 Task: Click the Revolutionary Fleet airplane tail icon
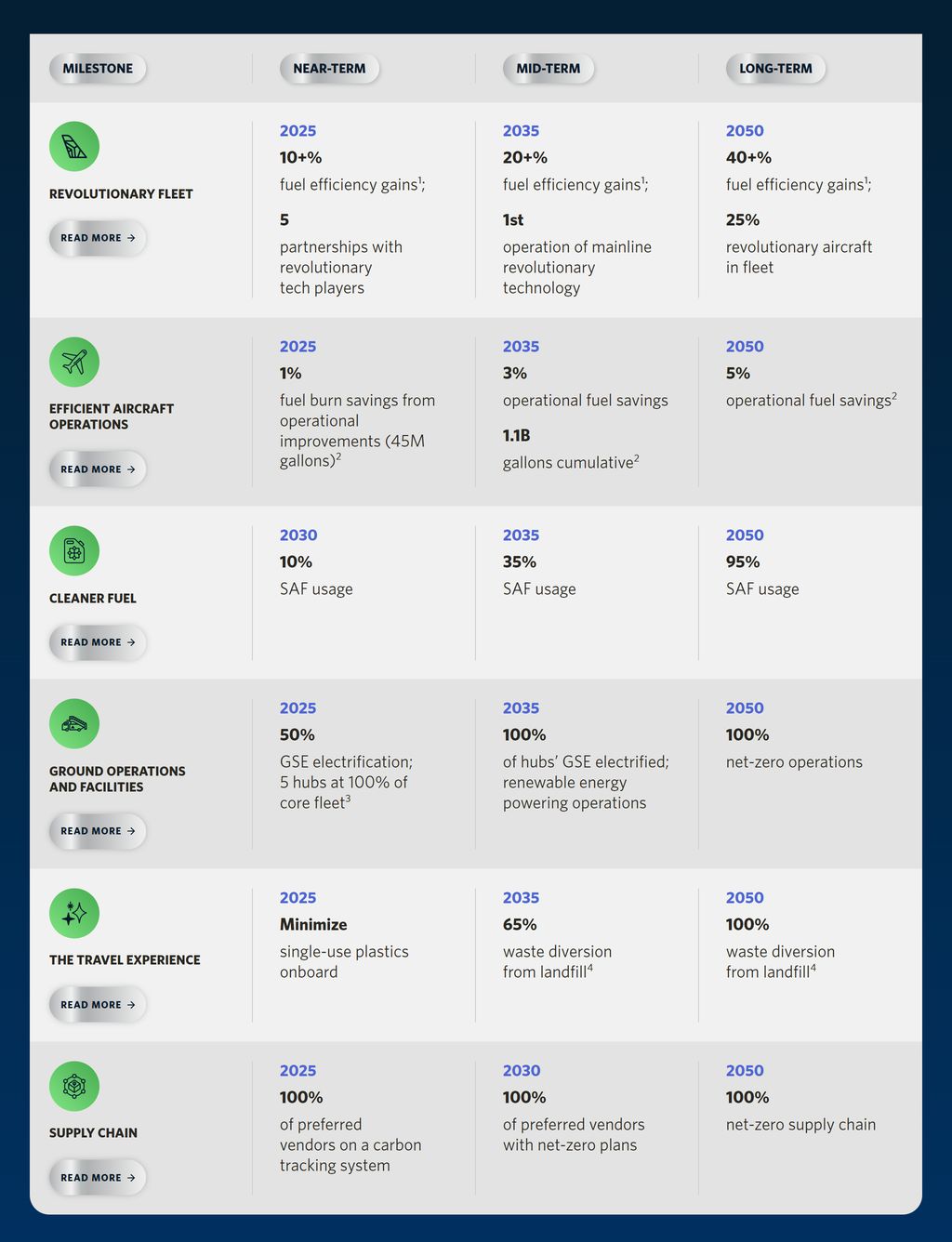tap(74, 146)
